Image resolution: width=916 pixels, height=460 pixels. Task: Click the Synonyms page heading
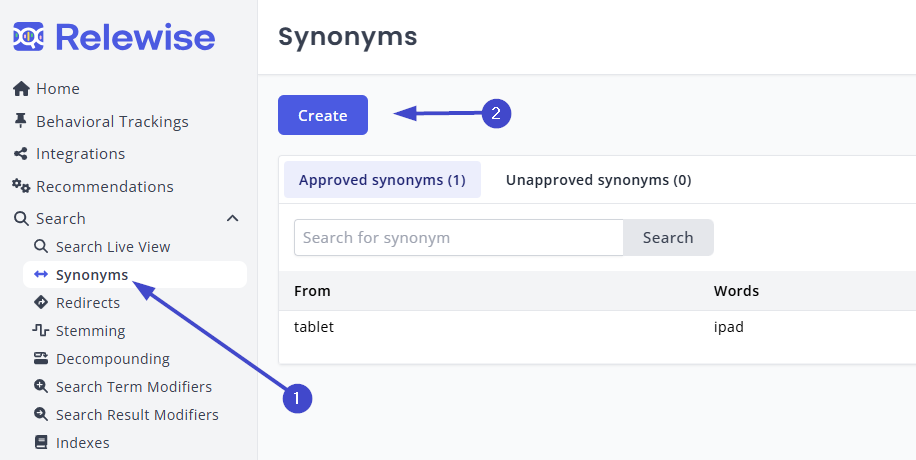[x=348, y=36]
